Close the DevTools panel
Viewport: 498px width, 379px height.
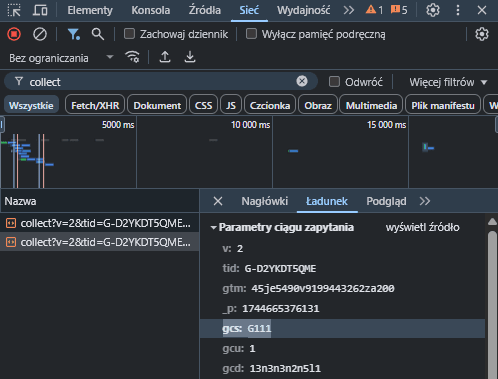(482, 10)
